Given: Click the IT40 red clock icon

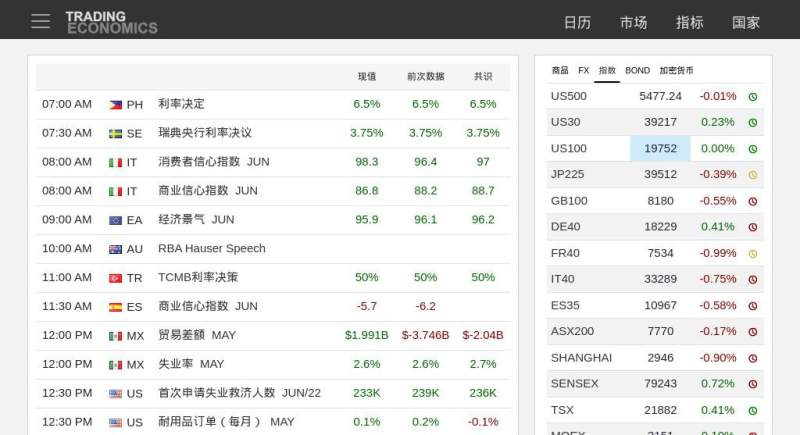Looking at the screenshot, I should 753,279.
